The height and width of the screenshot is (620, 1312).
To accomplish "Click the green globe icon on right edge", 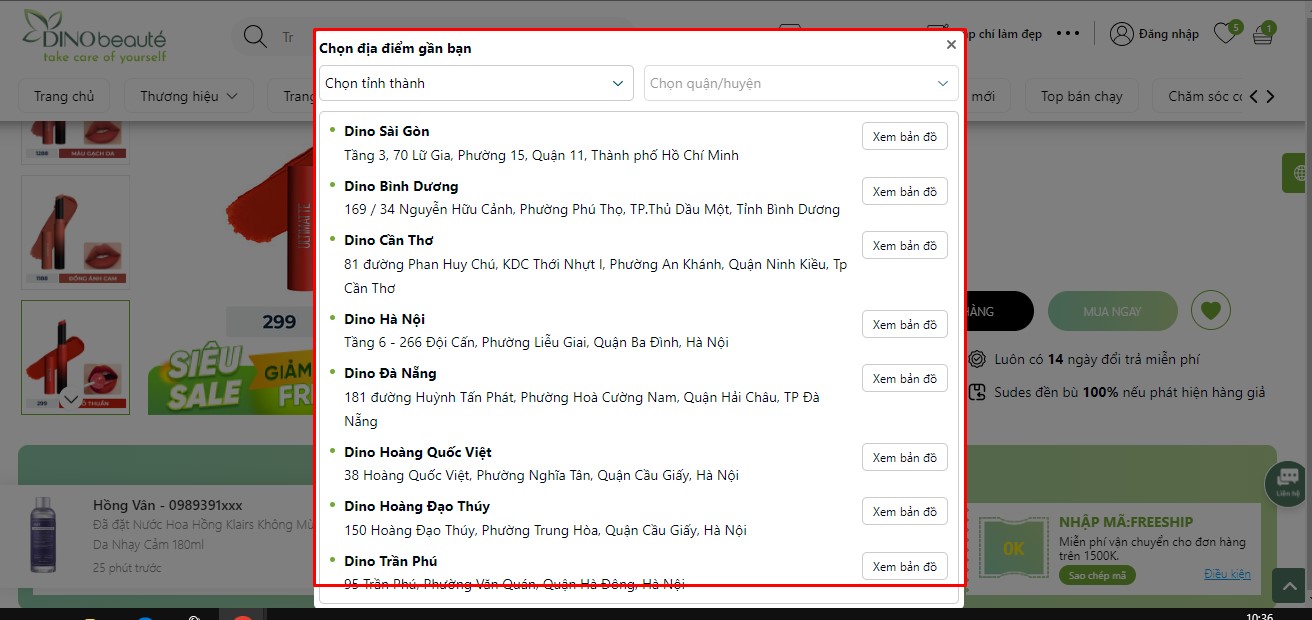I will click(1295, 172).
